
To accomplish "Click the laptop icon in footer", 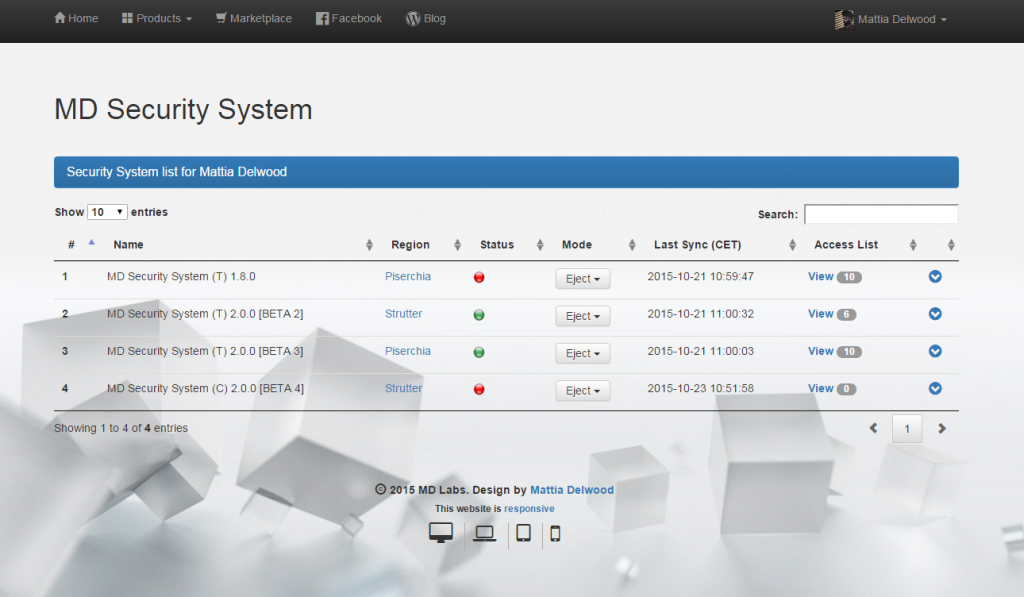I will coord(485,534).
